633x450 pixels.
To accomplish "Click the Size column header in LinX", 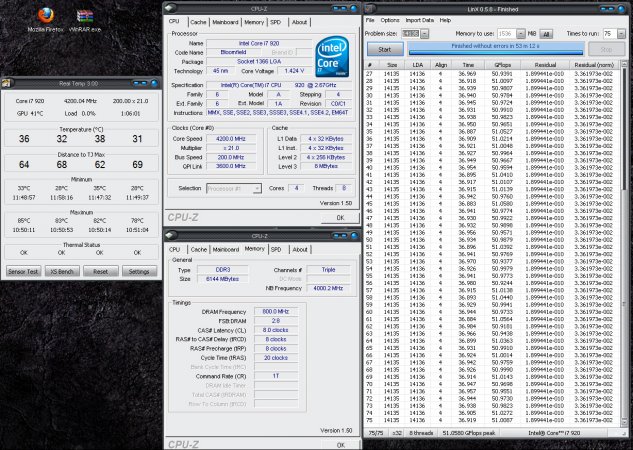I will (x=392, y=65).
